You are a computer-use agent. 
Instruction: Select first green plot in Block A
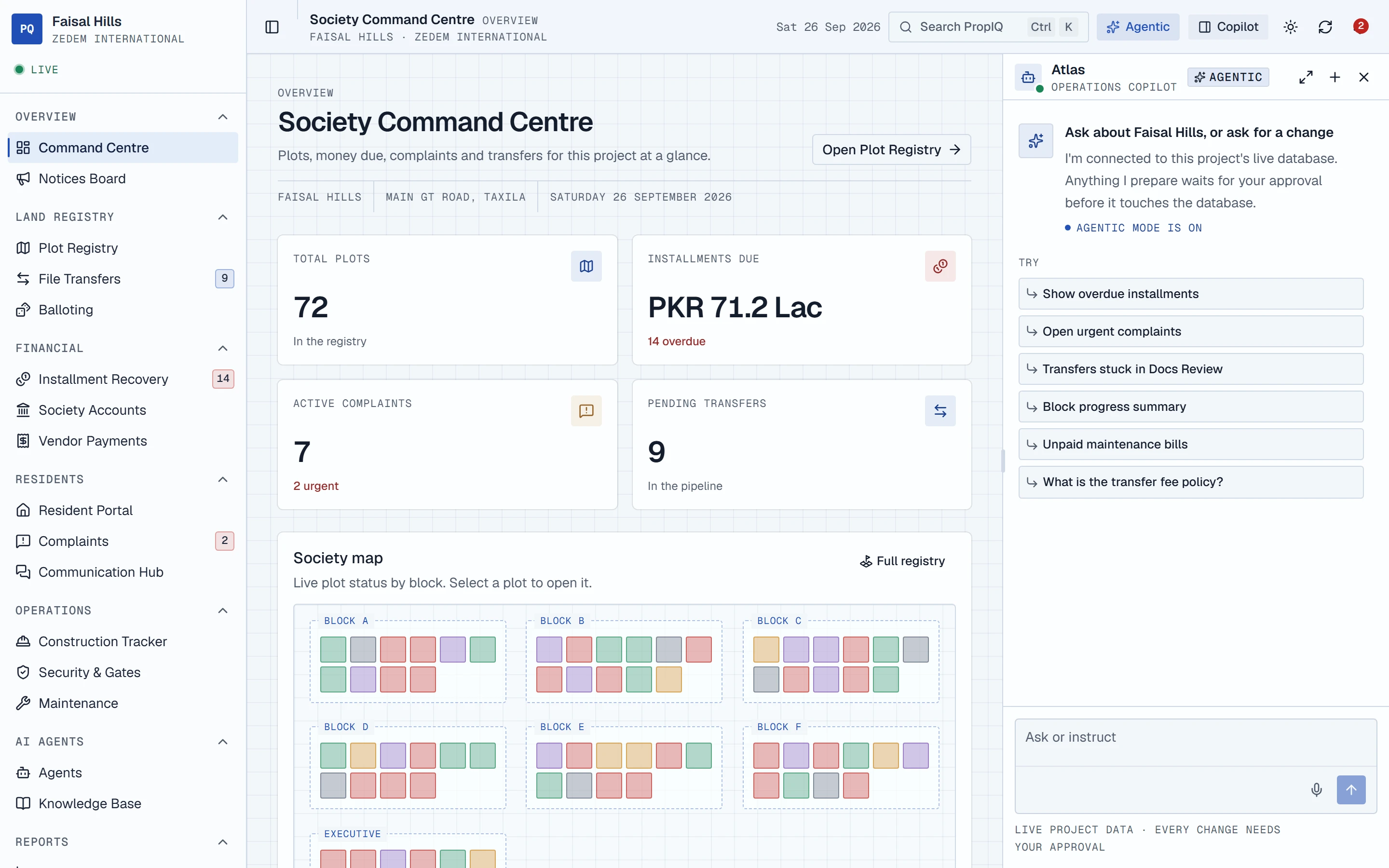[x=333, y=649]
